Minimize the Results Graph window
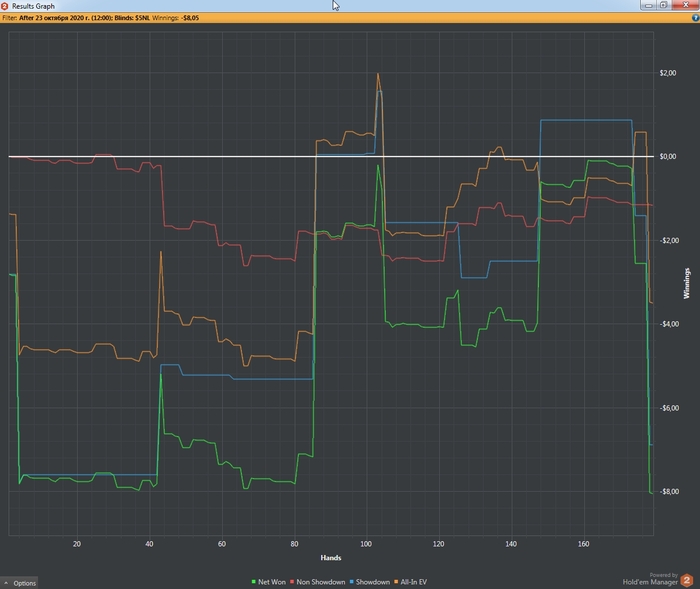Image resolution: width=700 pixels, height=589 pixels. click(x=648, y=5)
